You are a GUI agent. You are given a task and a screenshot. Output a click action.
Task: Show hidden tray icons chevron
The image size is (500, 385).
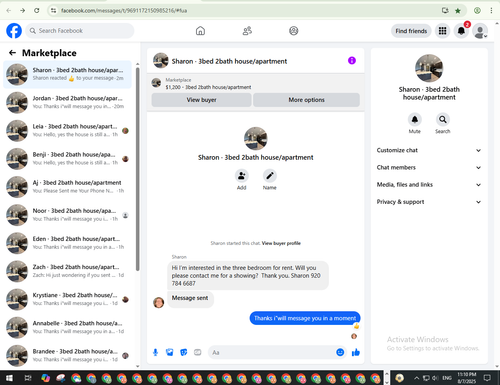pyautogui.click(x=416, y=378)
